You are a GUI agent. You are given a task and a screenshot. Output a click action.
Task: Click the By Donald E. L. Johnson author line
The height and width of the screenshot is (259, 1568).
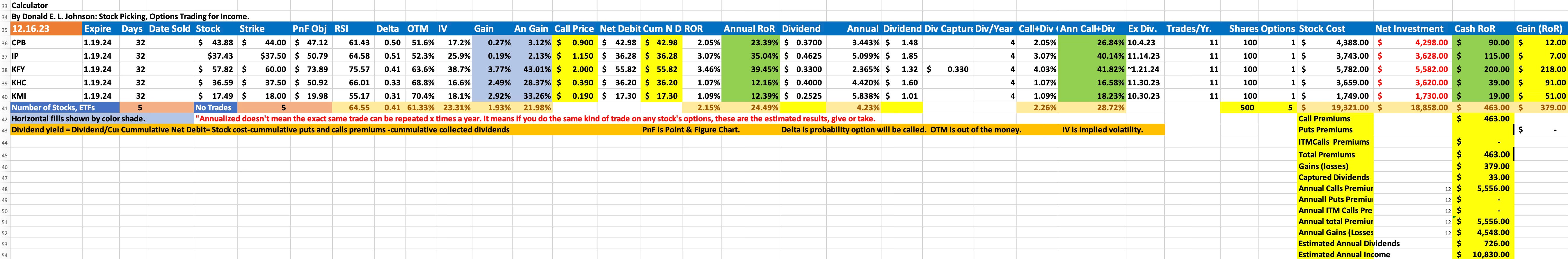pos(130,17)
